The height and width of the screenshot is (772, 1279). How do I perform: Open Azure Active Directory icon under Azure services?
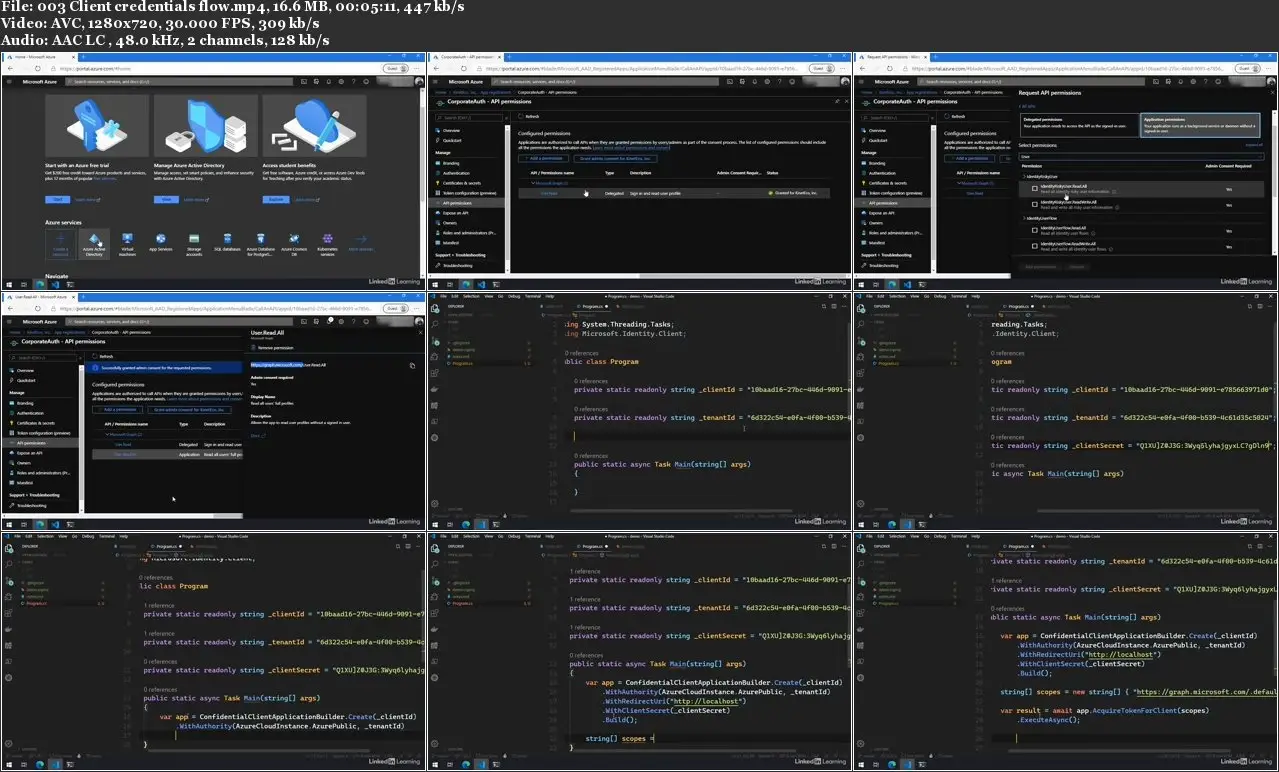pyautogui.click(x=94, y=243)
